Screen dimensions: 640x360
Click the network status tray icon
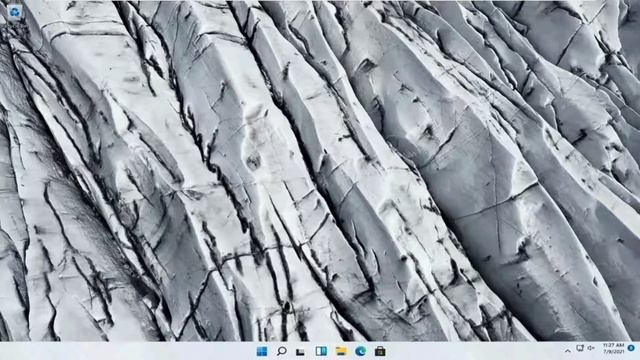[x=580, y=348]
